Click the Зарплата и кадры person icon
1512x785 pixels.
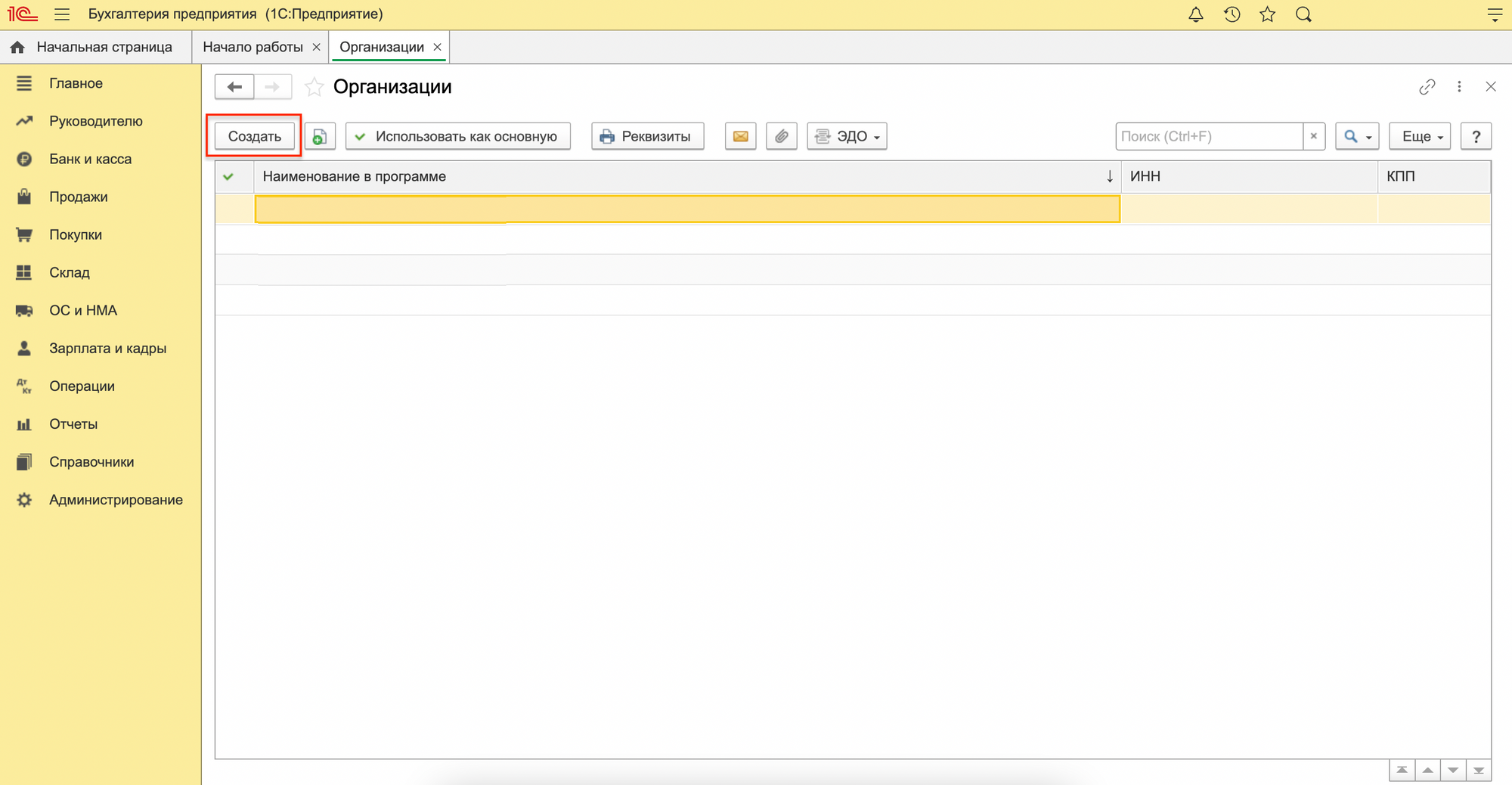click(24, 348)
